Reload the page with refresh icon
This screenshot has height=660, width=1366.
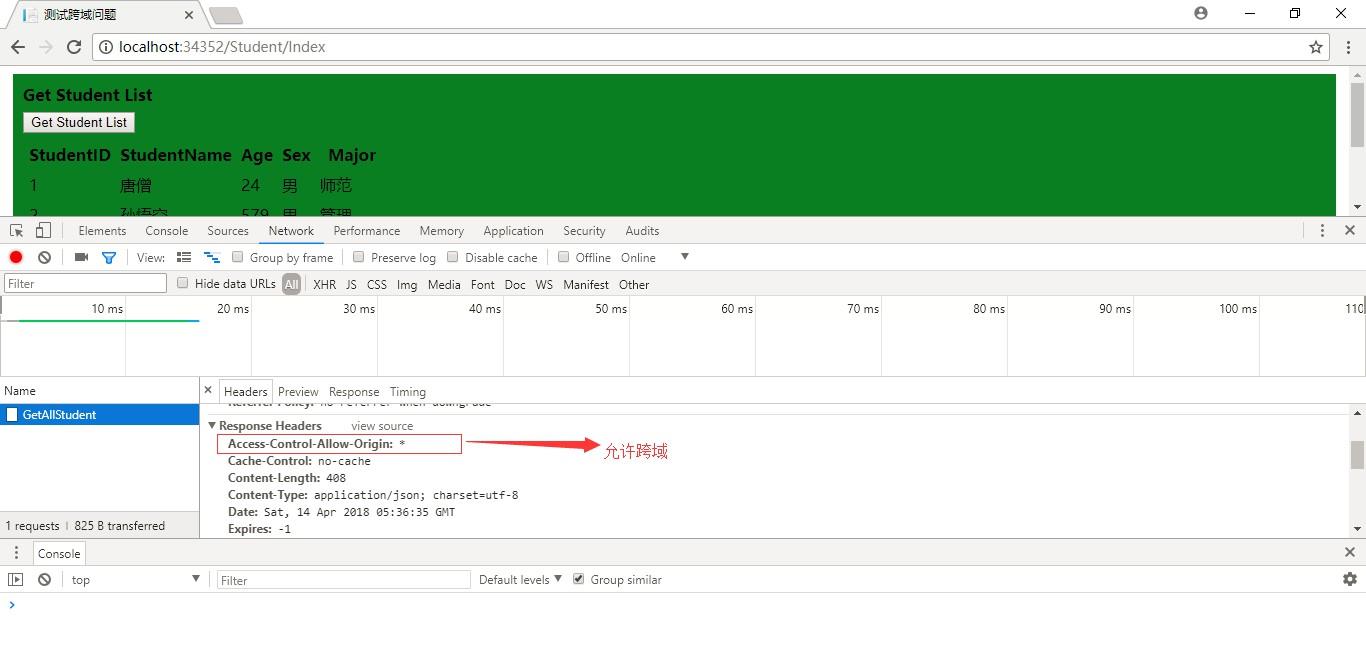(74, 47)
